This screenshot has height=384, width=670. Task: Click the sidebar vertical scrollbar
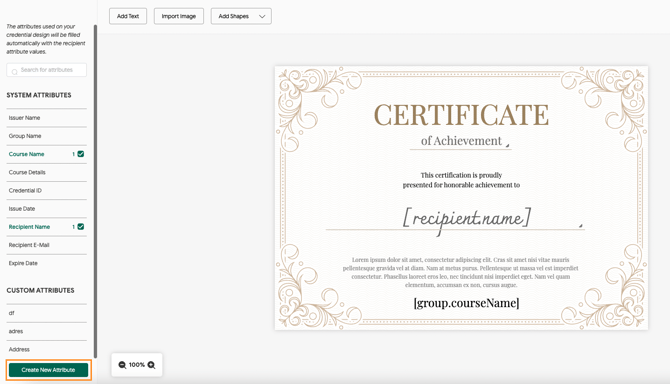pyautogui.click(x=96, y=191)
